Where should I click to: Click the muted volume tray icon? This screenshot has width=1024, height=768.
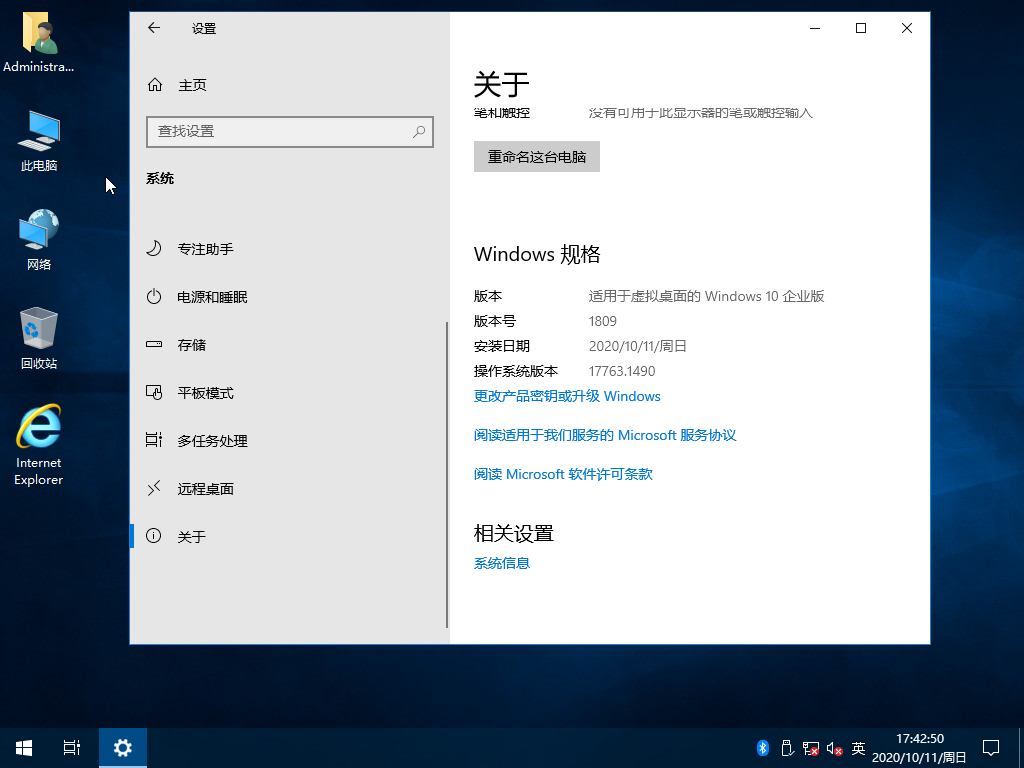click(834, 748)
